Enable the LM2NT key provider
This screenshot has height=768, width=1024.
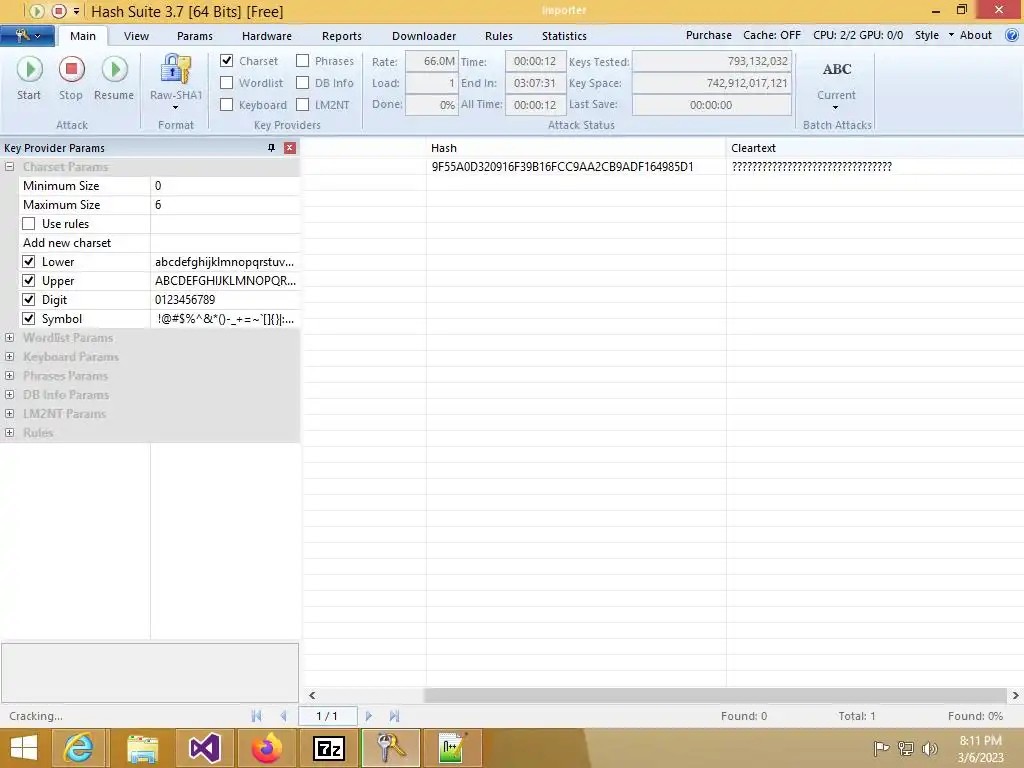pyautogui.click(x=302, y=104)
